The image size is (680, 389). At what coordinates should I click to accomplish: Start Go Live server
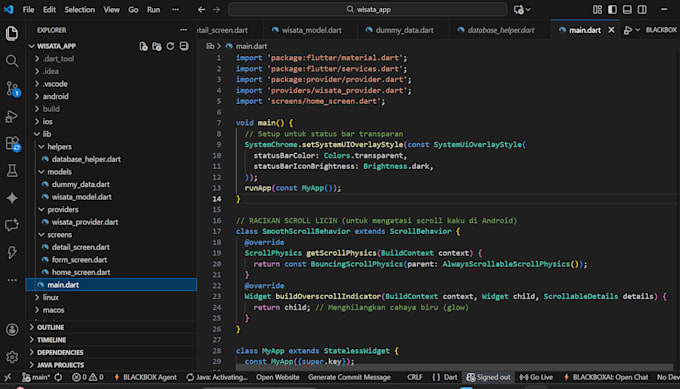(x=536, y=377)
